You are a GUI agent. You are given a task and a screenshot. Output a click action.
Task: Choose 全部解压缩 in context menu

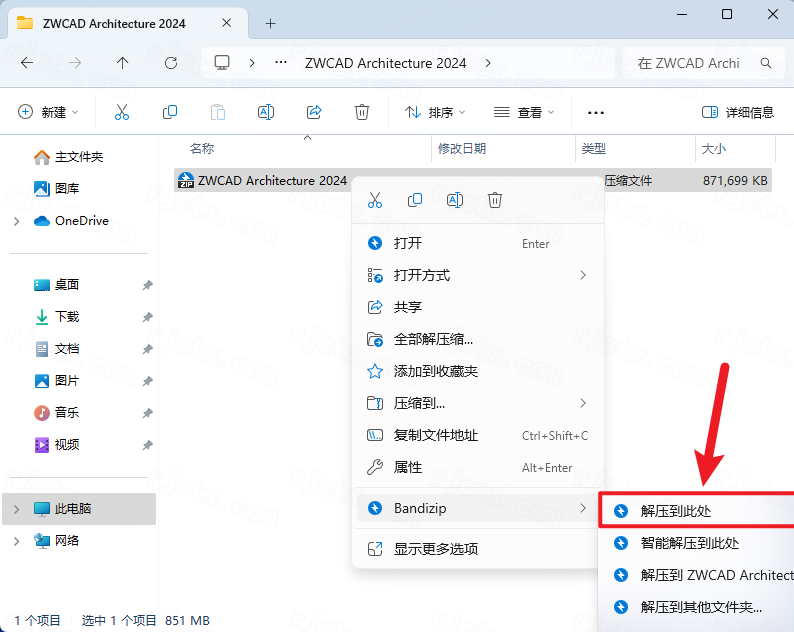[x=433, y=339]
